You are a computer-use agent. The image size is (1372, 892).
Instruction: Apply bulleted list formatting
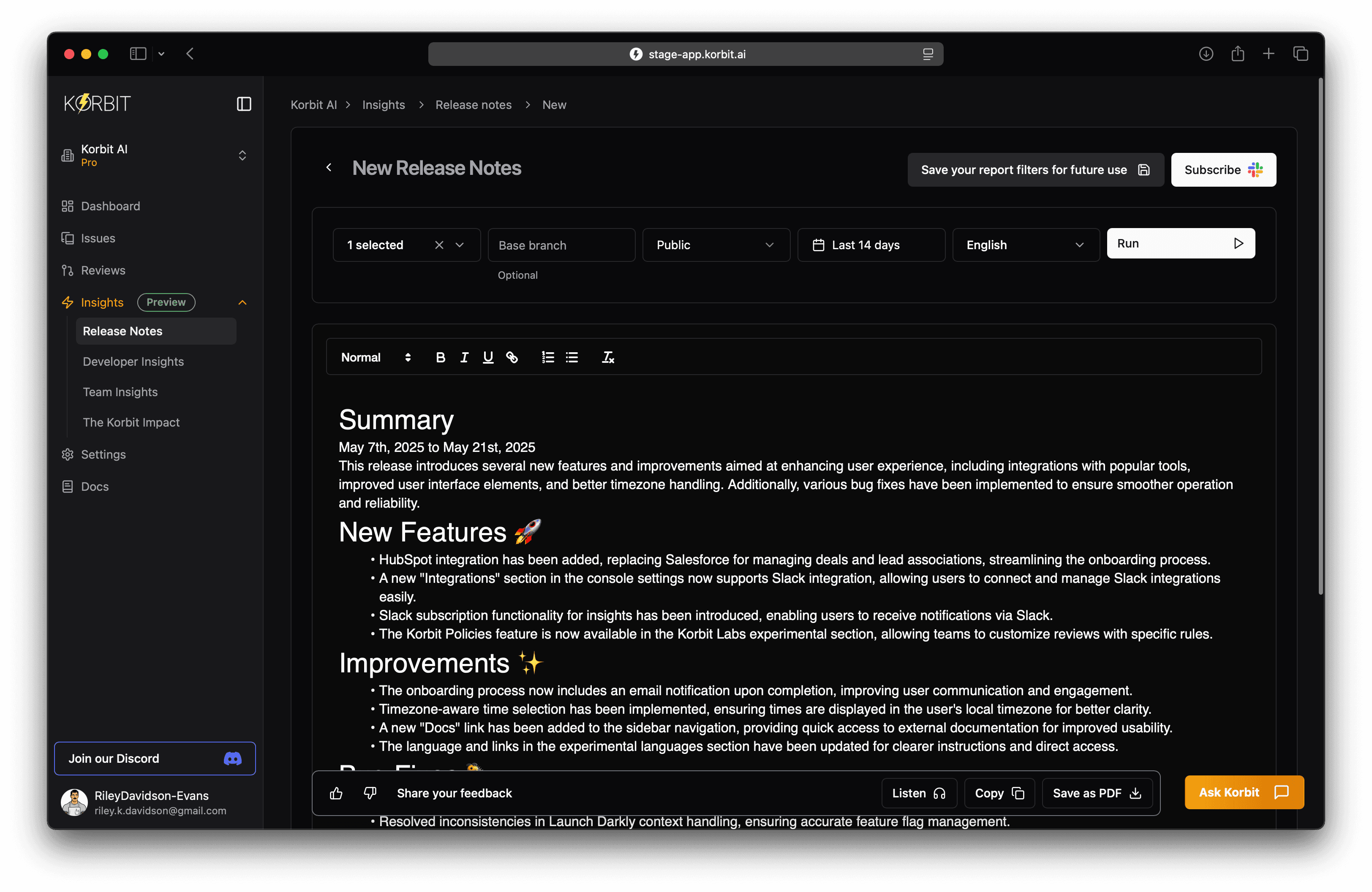[x=572, y=357]
